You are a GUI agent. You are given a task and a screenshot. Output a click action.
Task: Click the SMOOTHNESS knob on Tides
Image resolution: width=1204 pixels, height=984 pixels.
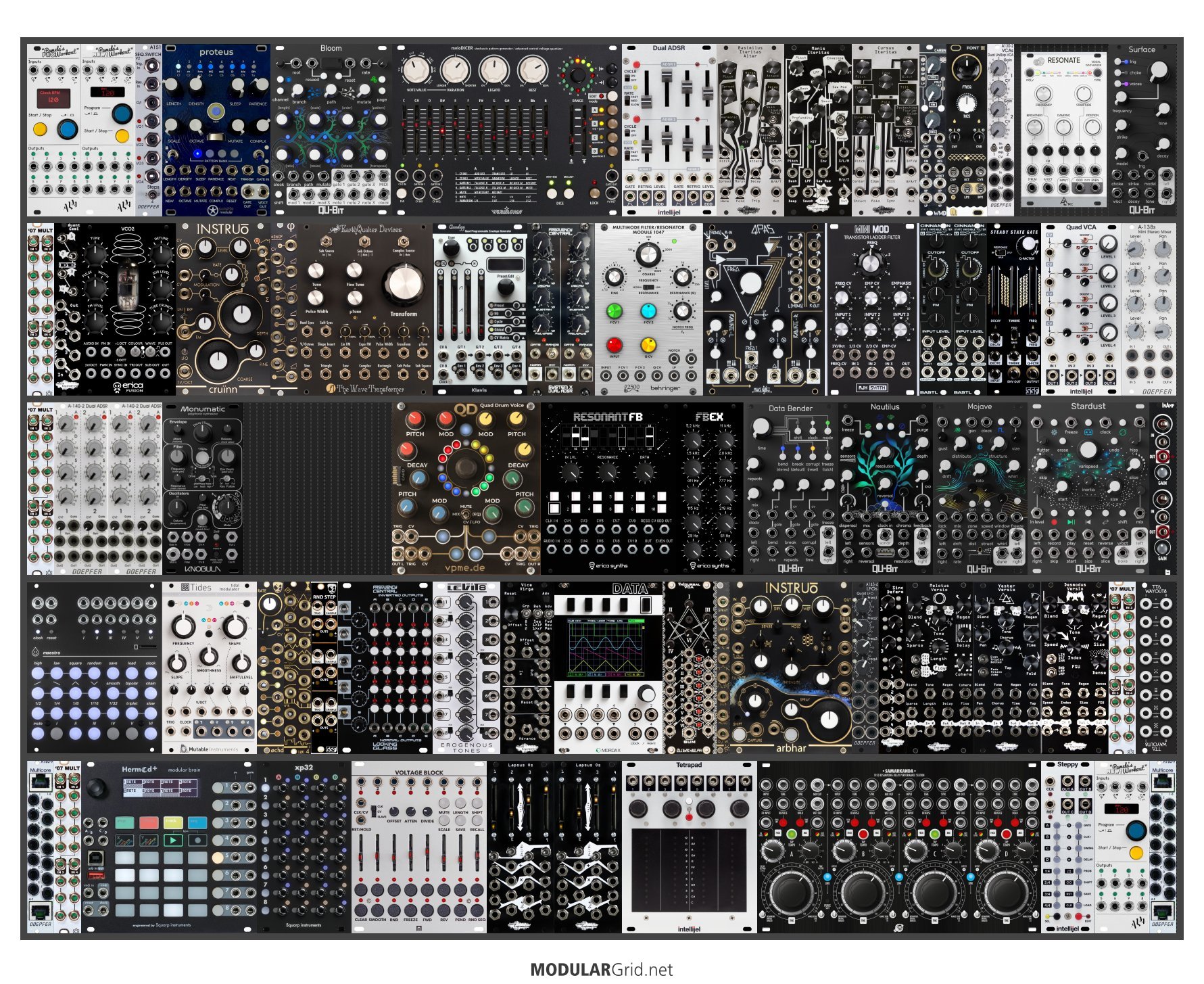click(x=209, y=656)
